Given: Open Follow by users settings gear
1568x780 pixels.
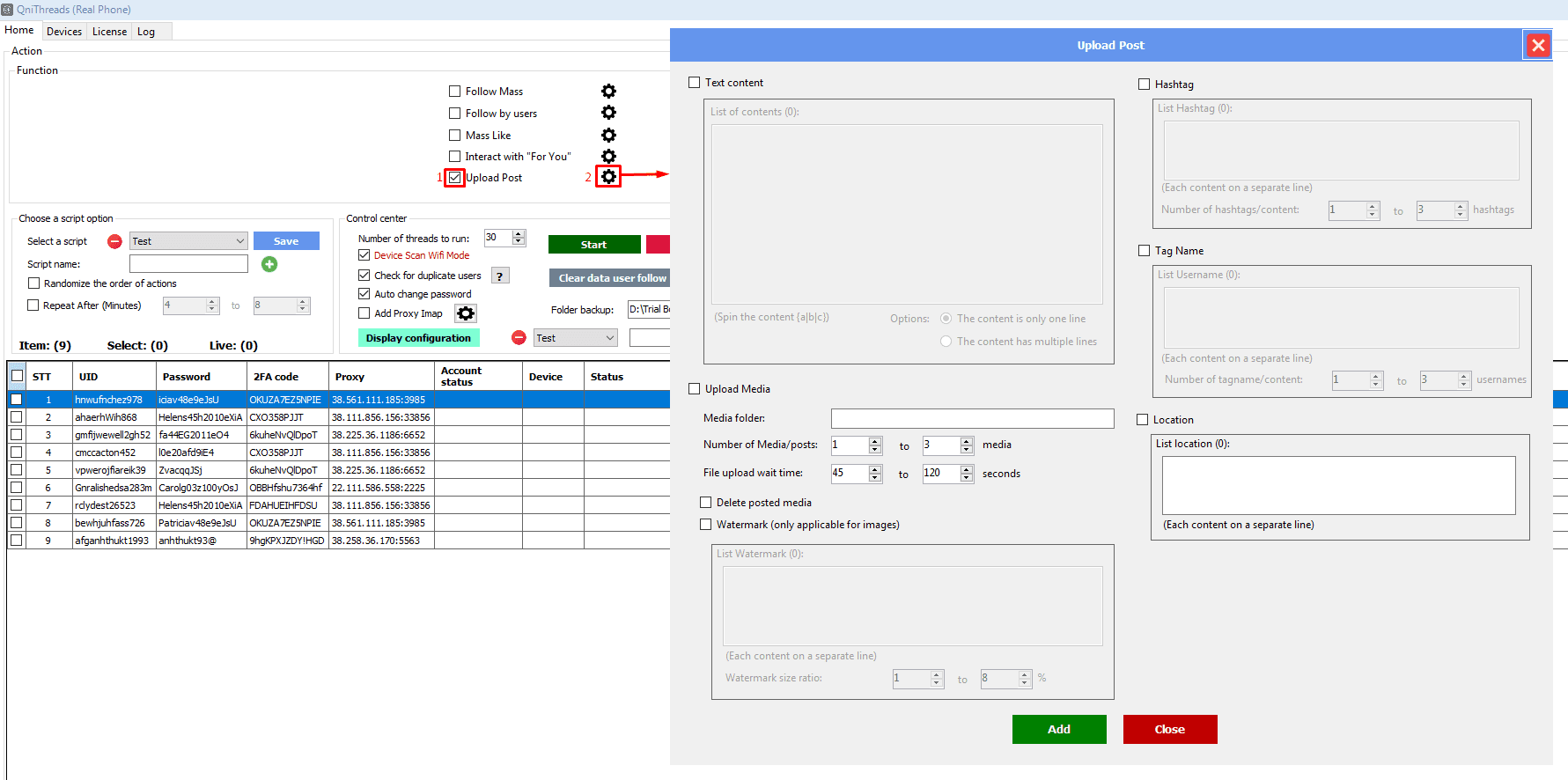Looking at the screenshot, I should (x=608, y=113).
